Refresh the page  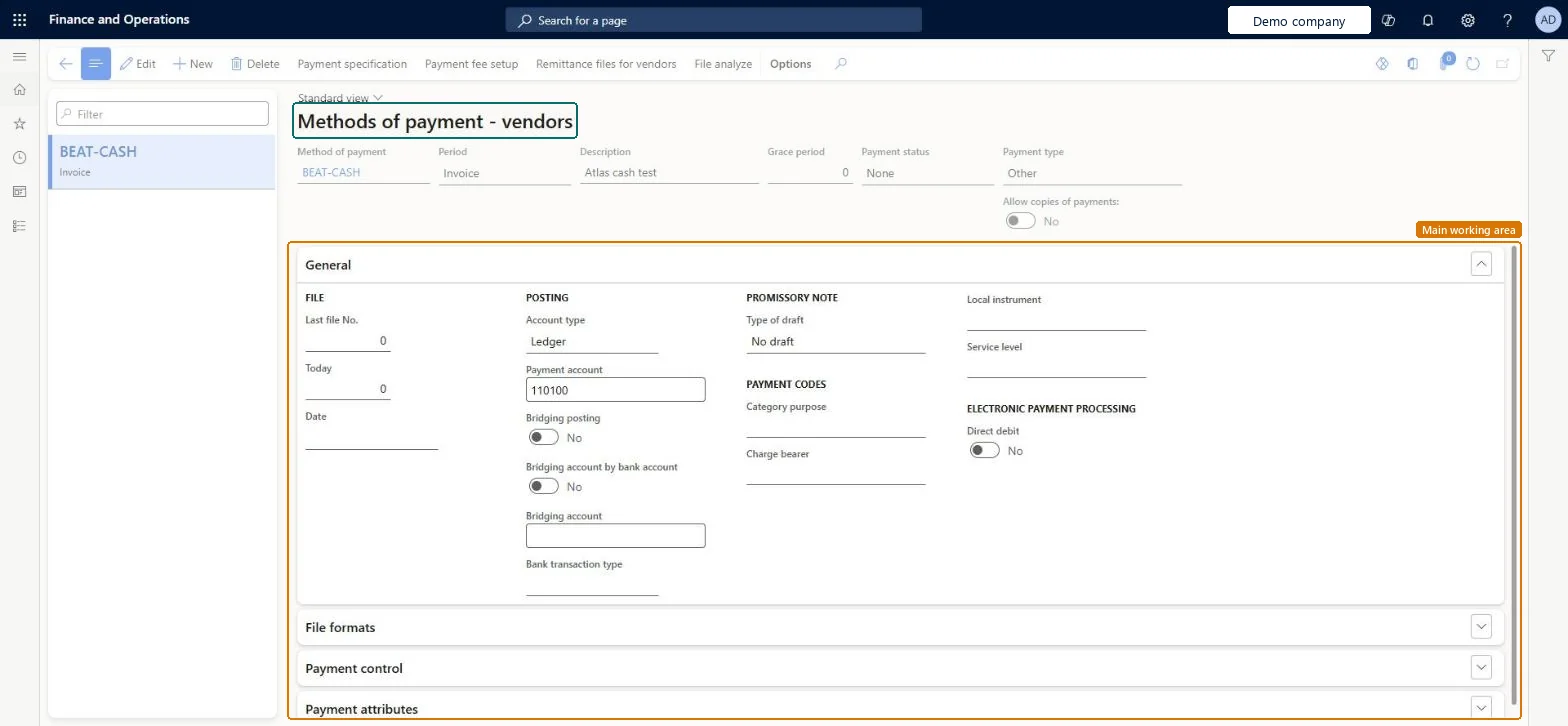[1473, 64]
